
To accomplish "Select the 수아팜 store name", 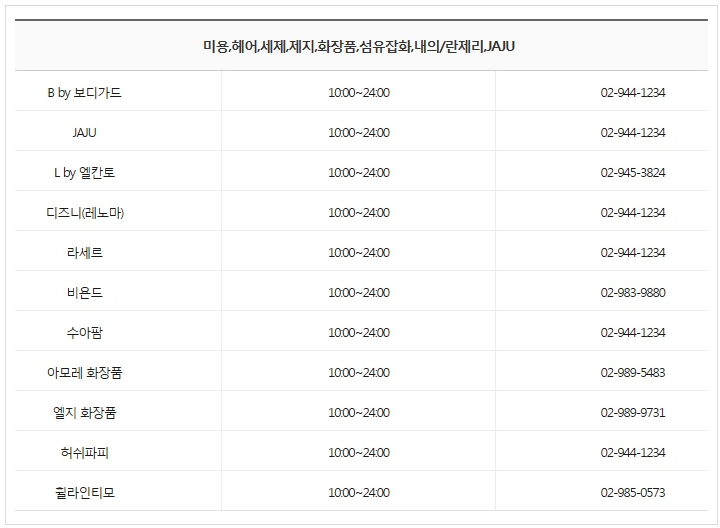I will (x=85, y=332).
